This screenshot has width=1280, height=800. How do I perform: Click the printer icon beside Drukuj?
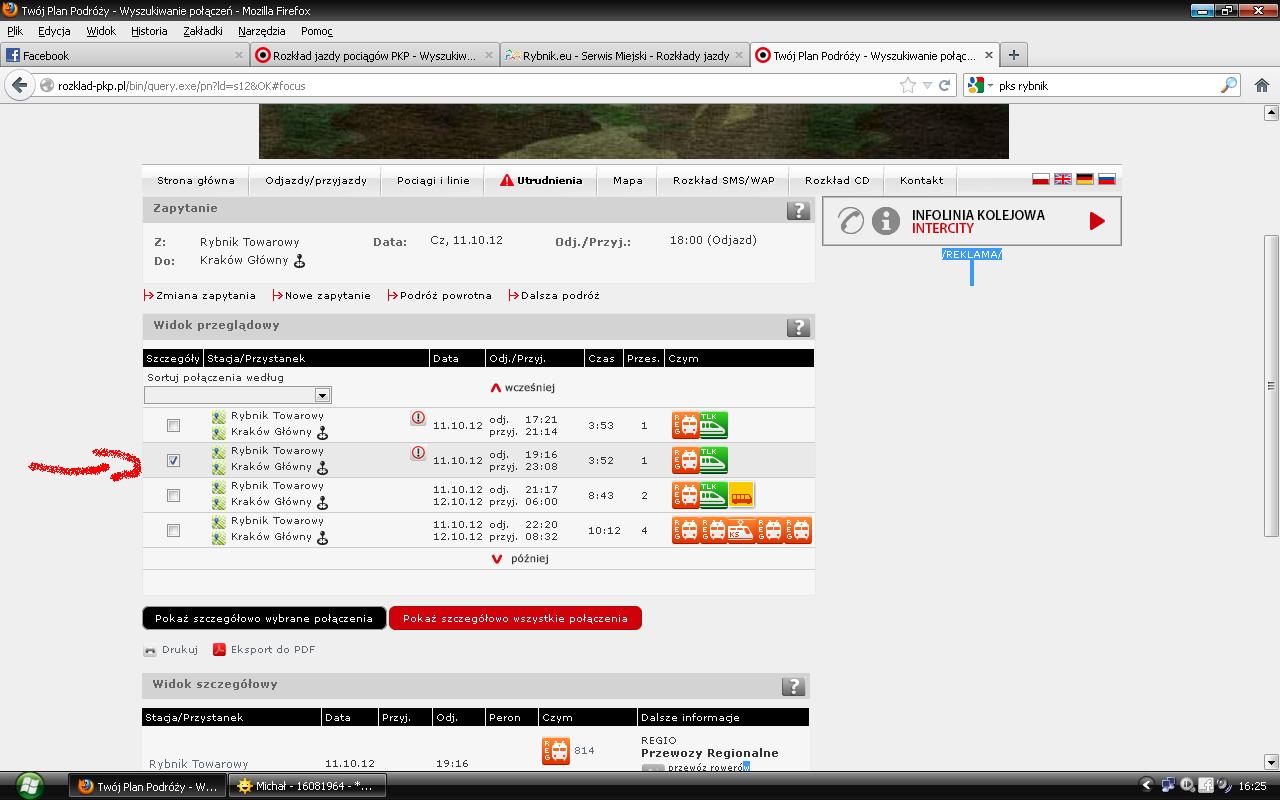coord(150,650)
